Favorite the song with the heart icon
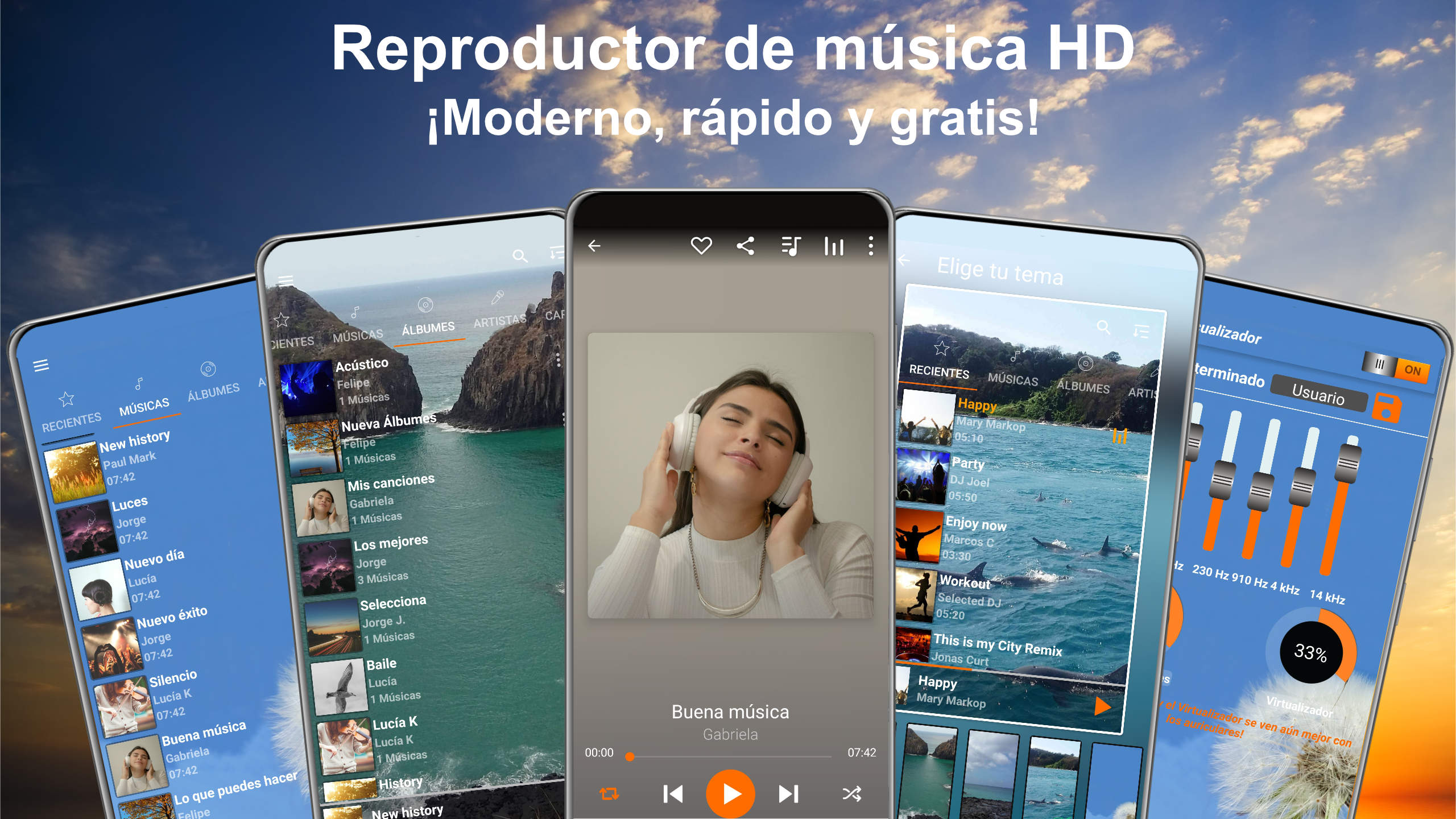 (x=701, y=246)
